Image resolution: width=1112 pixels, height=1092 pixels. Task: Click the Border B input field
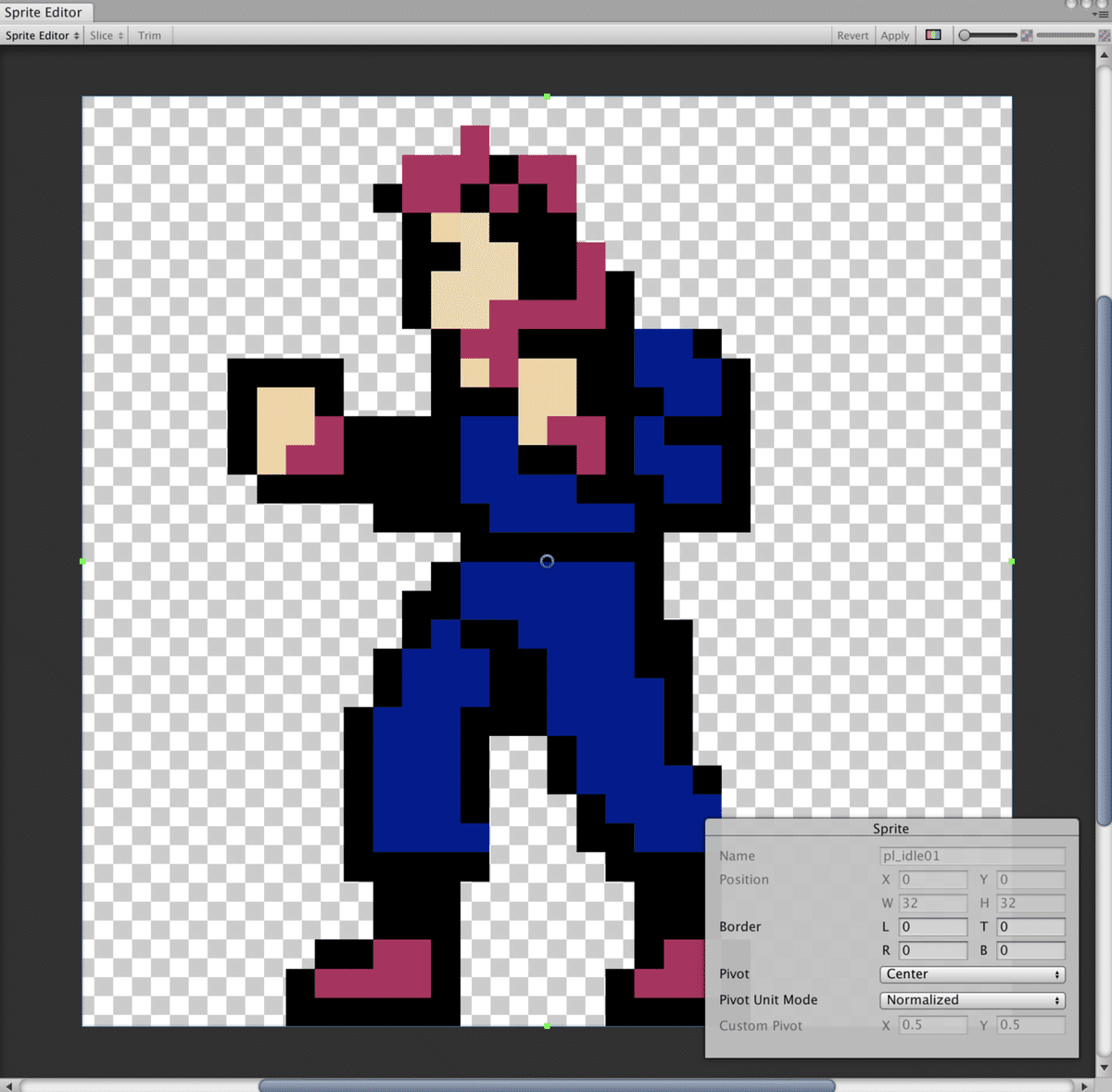tap(1030, 950)
